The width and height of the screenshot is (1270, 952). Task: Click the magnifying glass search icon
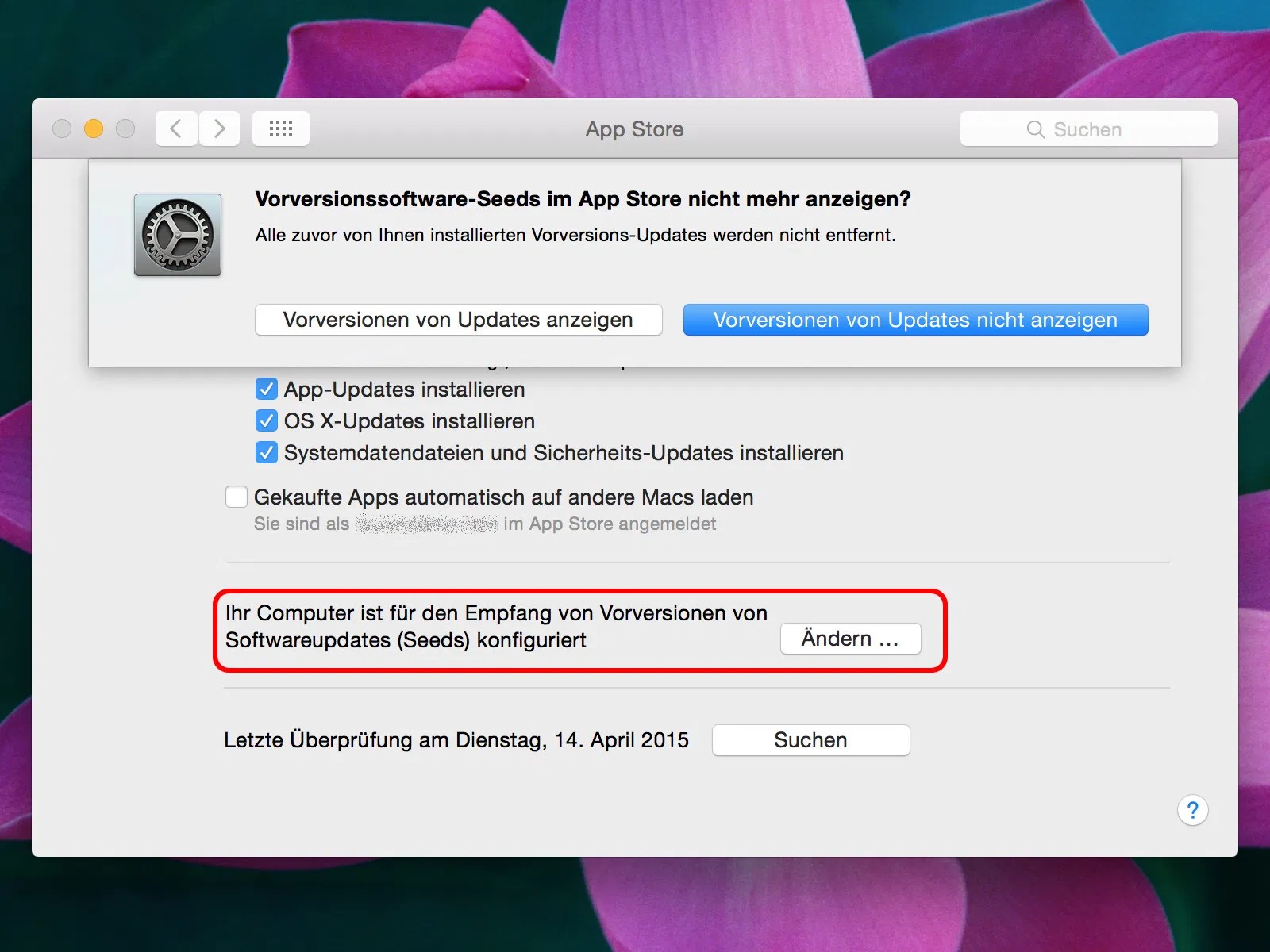tap(1035, 129)
